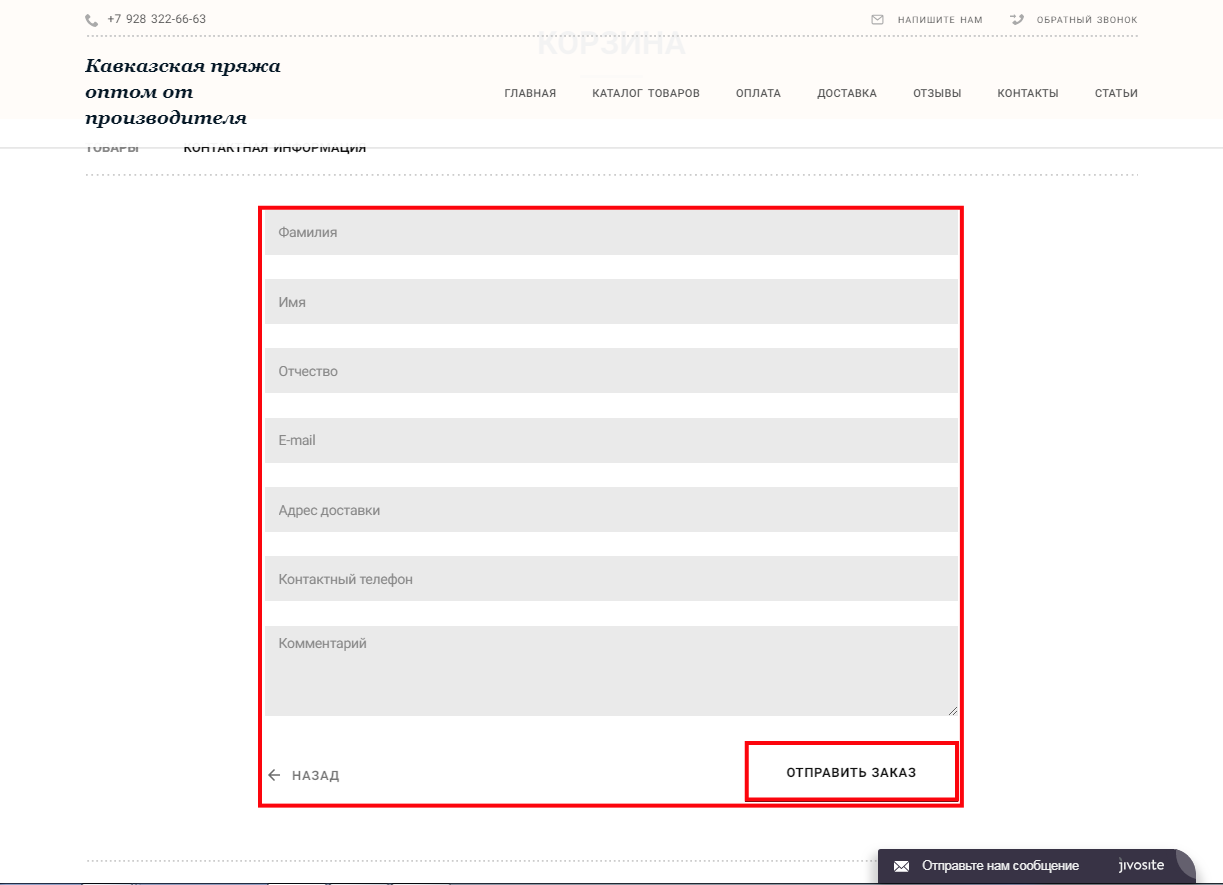Image resolution: width=1223 pixels, height=885 pixels.
Task: Request a call via Обратный звонок
Action: pos(1087,20)
